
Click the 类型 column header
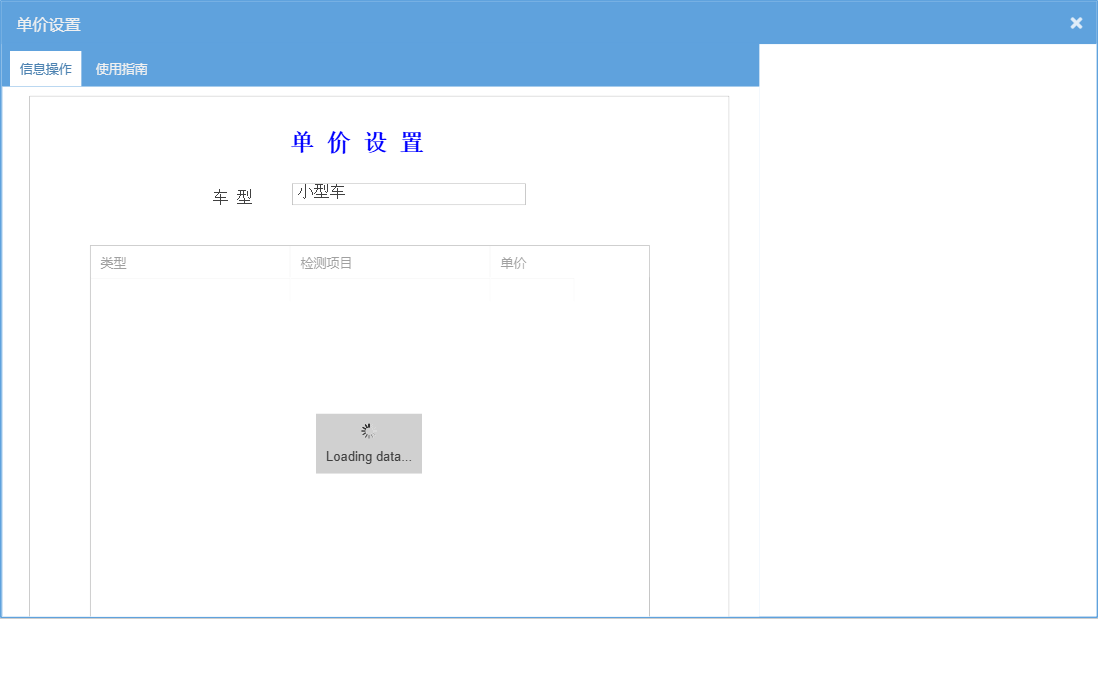(x=112, y=262)
